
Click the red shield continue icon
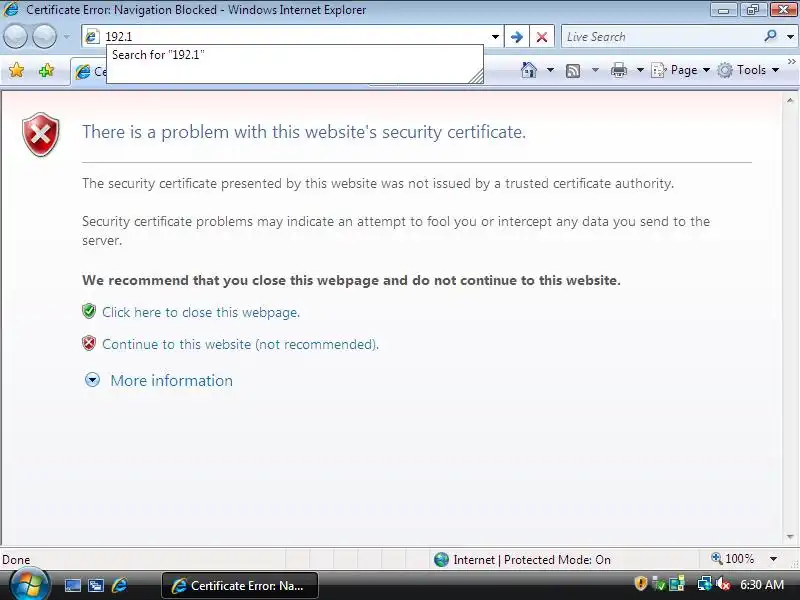pos(89,343)
